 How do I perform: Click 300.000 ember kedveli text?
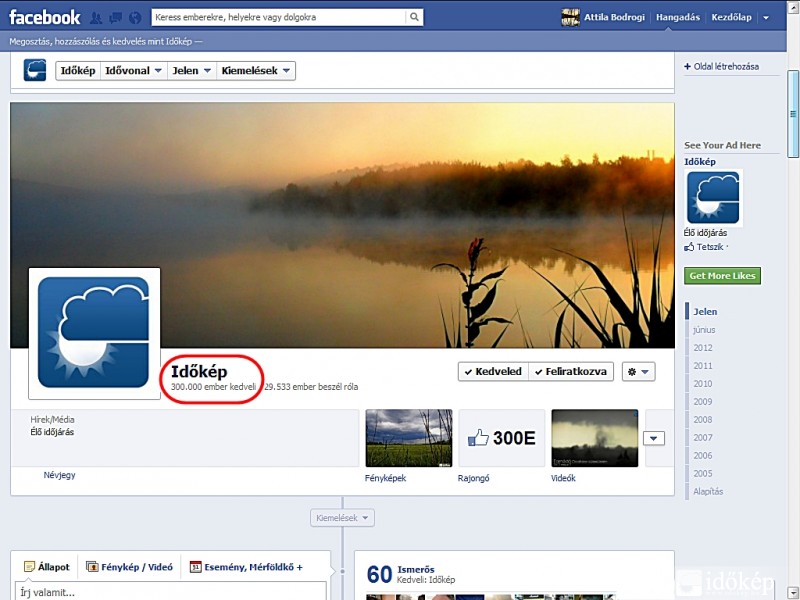coord(213,387)
